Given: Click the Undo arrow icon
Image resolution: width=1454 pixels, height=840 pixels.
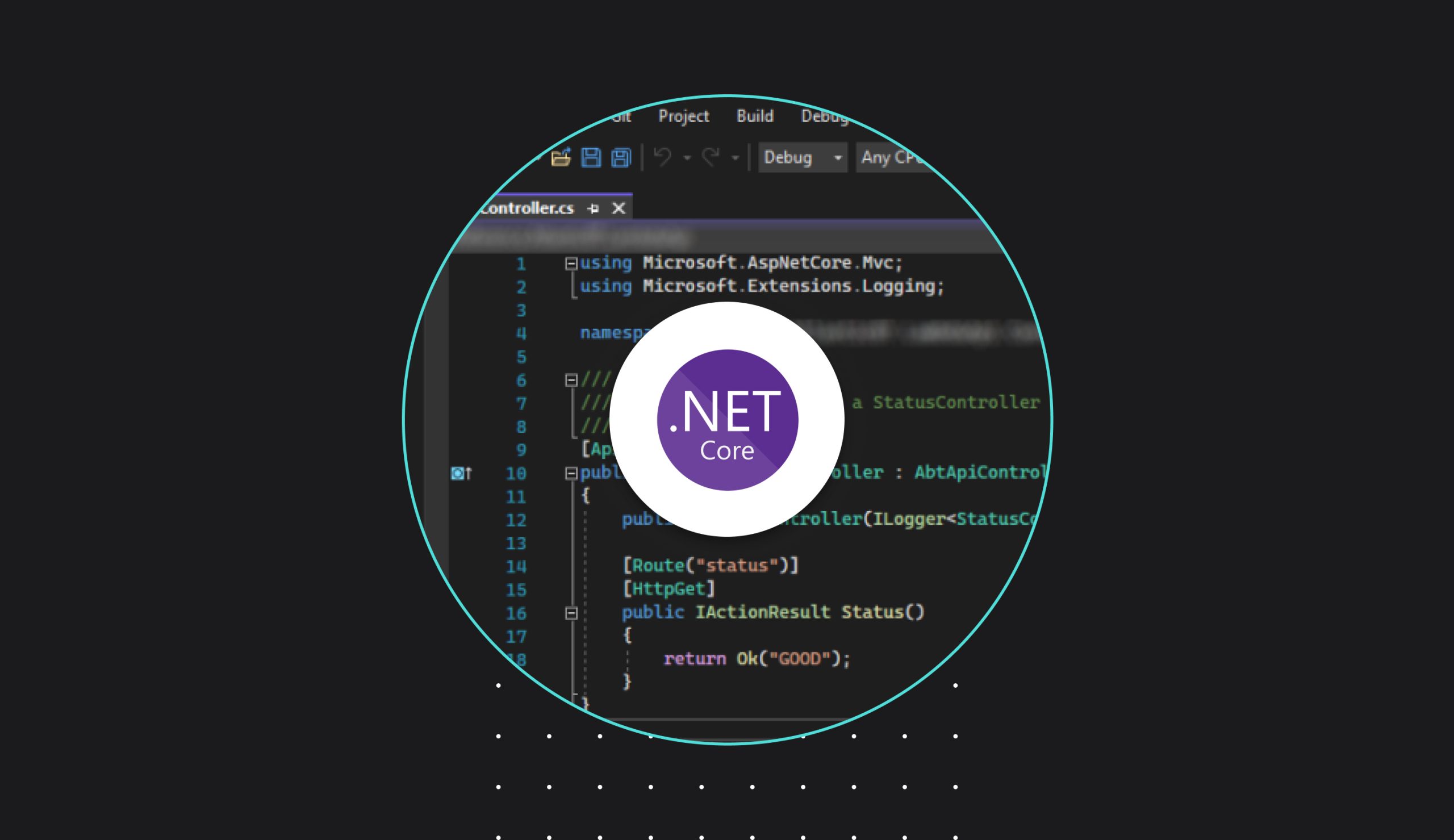Looking at the screenshot, I should [x=663, y=157].
